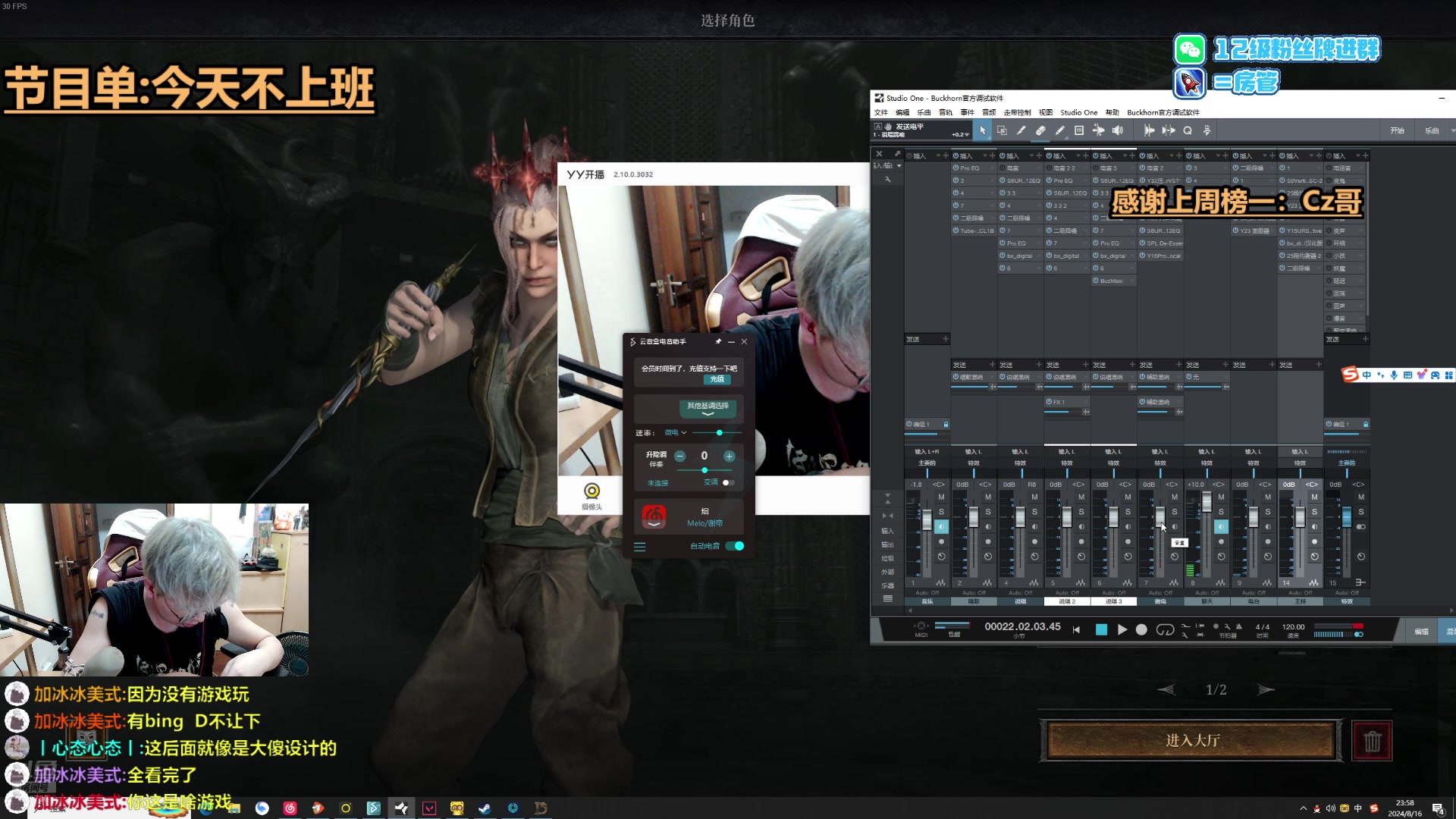1456x819 pixels.
Task: Select the Arrow tool in Studio One
Action: pyautogui.click(x=983, y=130)
